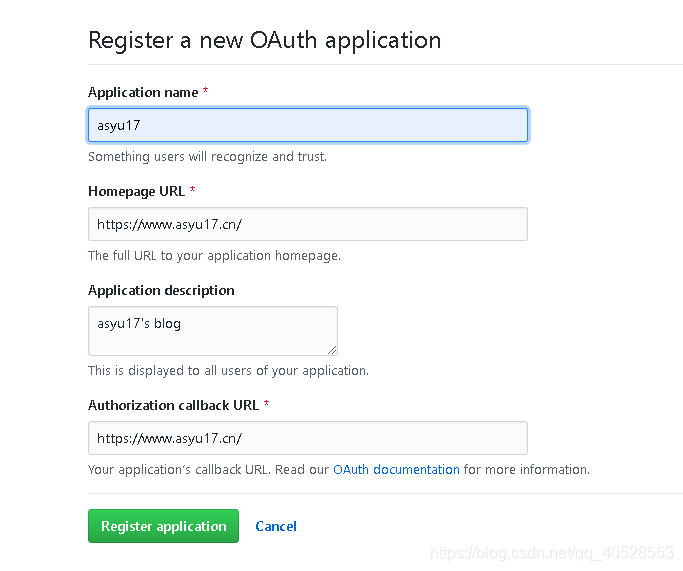Click the Application name input field
The width and height of the screenshot is (683, 571).
click(x=308, y=125)
